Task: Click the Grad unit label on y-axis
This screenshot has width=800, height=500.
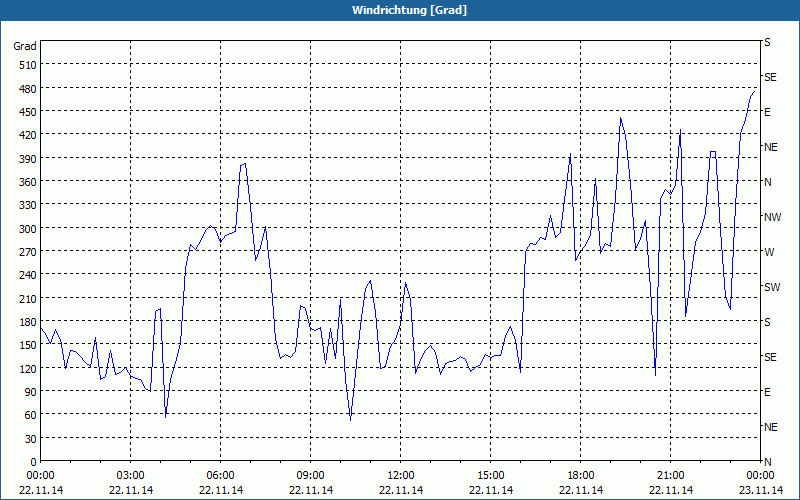Action: tap(25, 46)
